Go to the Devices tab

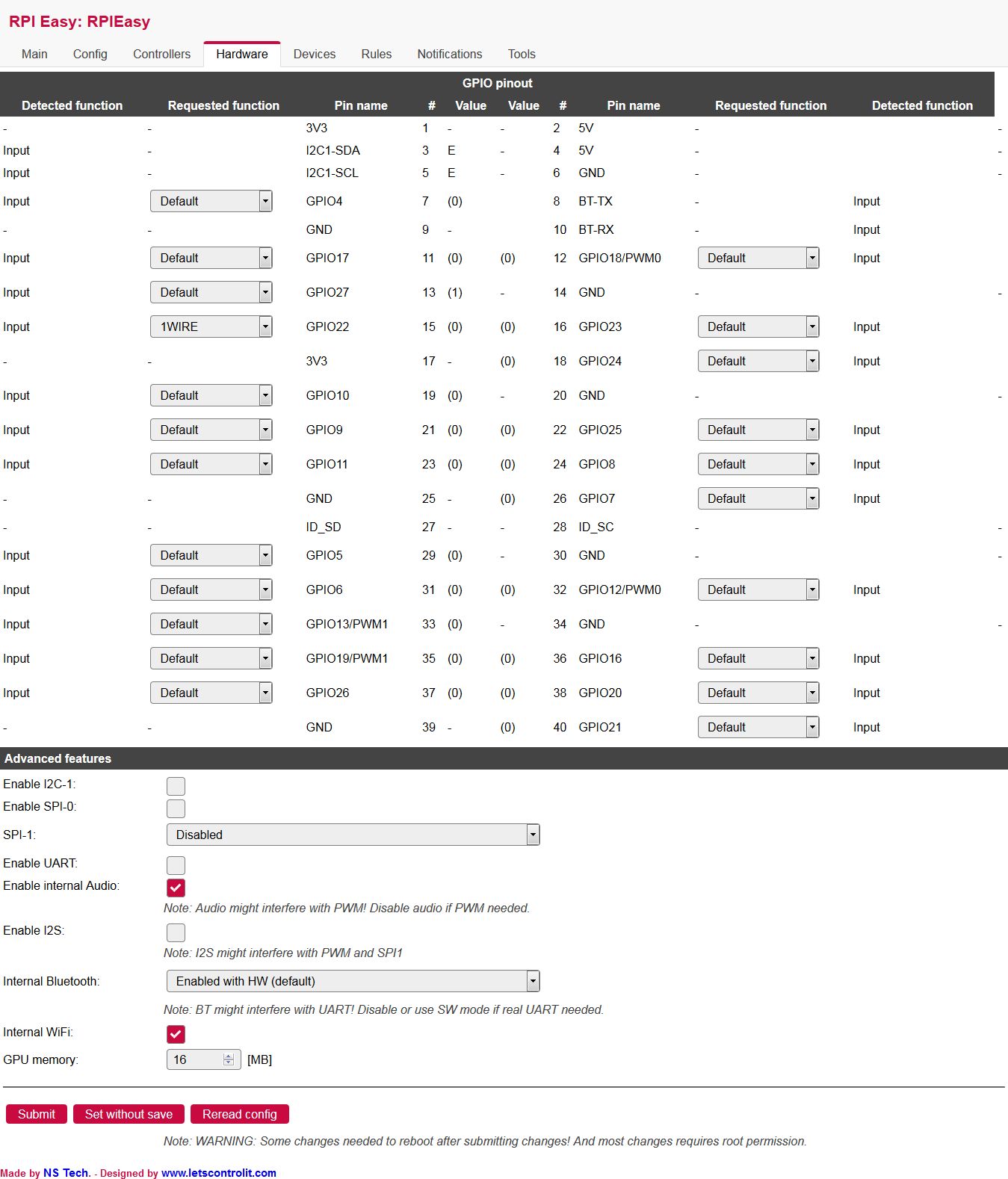315,54
